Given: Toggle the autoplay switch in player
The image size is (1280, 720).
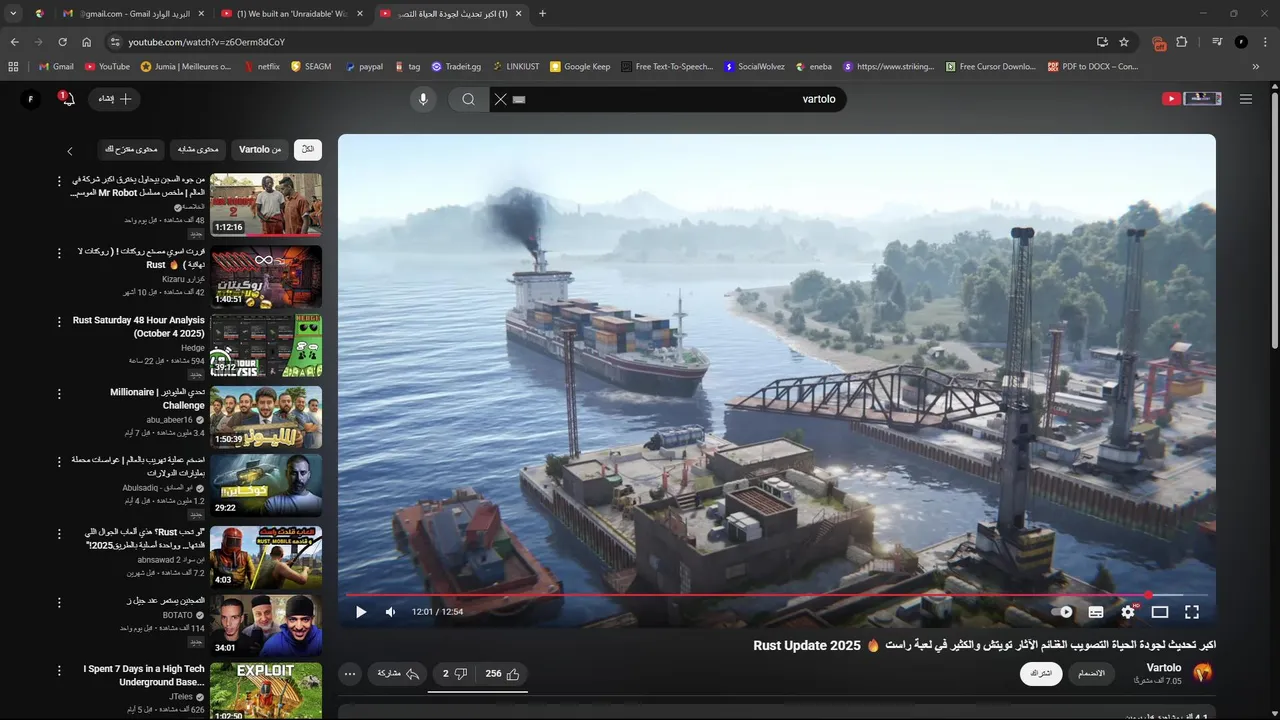Looking at the screenshot, I should [1062, 612].
